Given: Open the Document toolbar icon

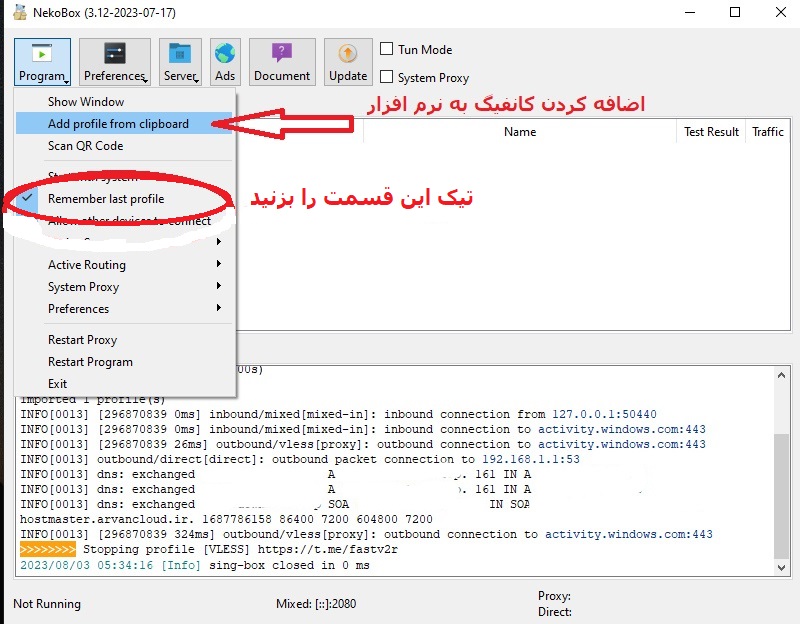Looking at the screenshot, I should pyautogui.click(x=281, y=61).
